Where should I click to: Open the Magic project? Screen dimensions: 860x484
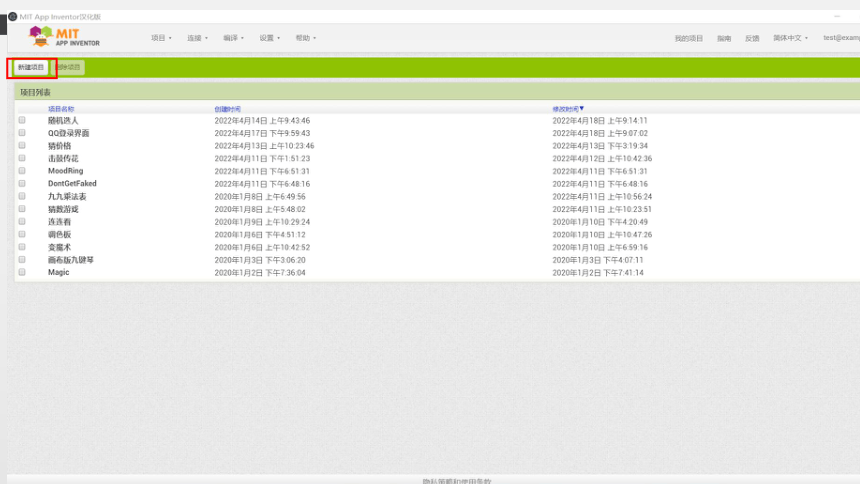click(x=59, y=272)
